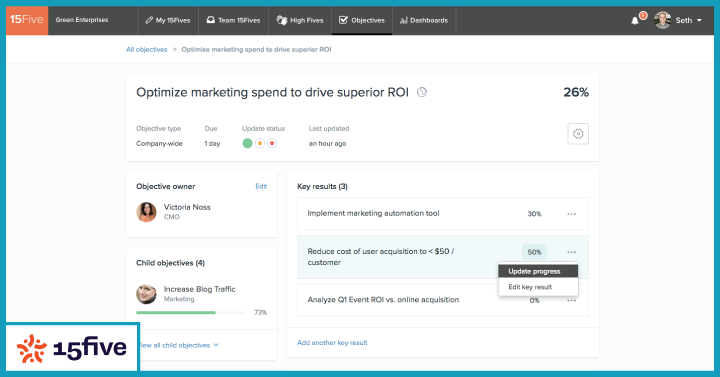Click the 26% overall objective progress

point(576,92)
